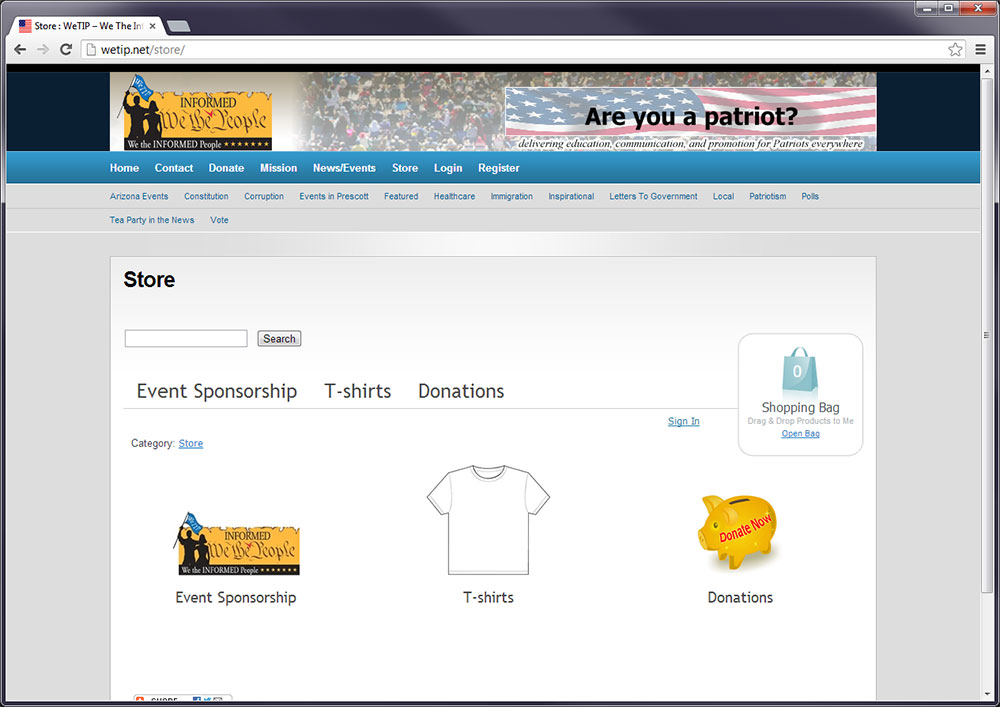Open News/Events in the navigation bar
The image size is (1000, 707).
[x=344, y=168]
